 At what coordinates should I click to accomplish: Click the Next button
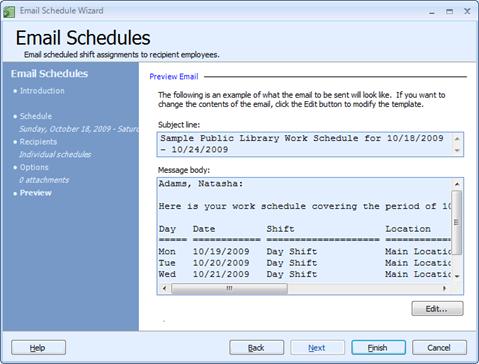(x=317, y=348)
